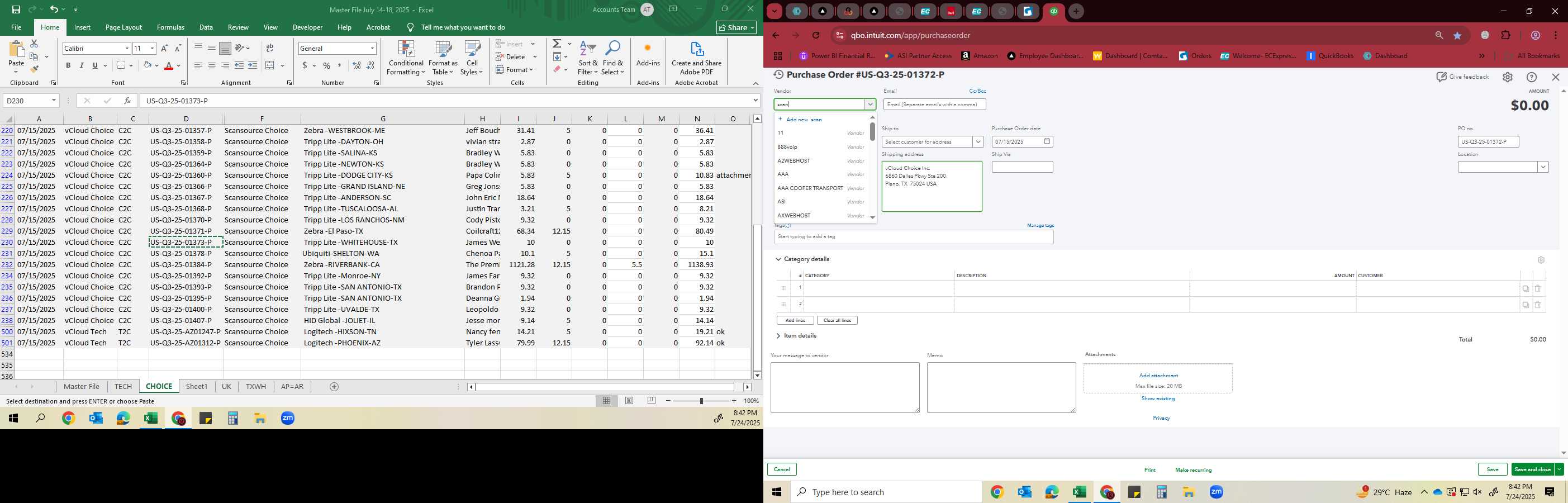Open Purchase Order date calendar picker

point(1047,142)
